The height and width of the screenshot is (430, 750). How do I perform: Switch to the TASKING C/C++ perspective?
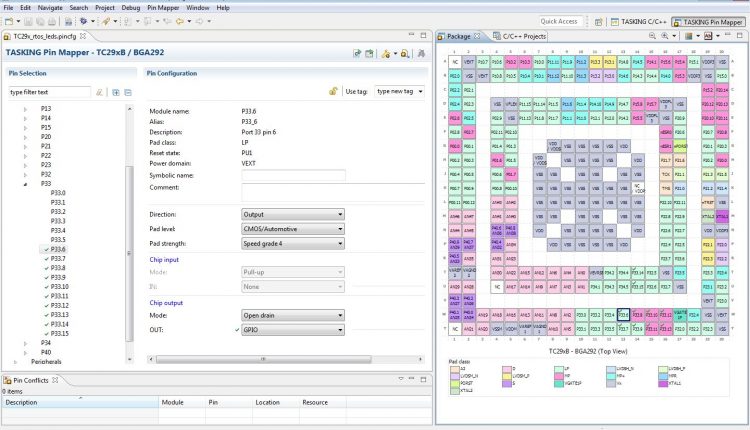[639, 22]
